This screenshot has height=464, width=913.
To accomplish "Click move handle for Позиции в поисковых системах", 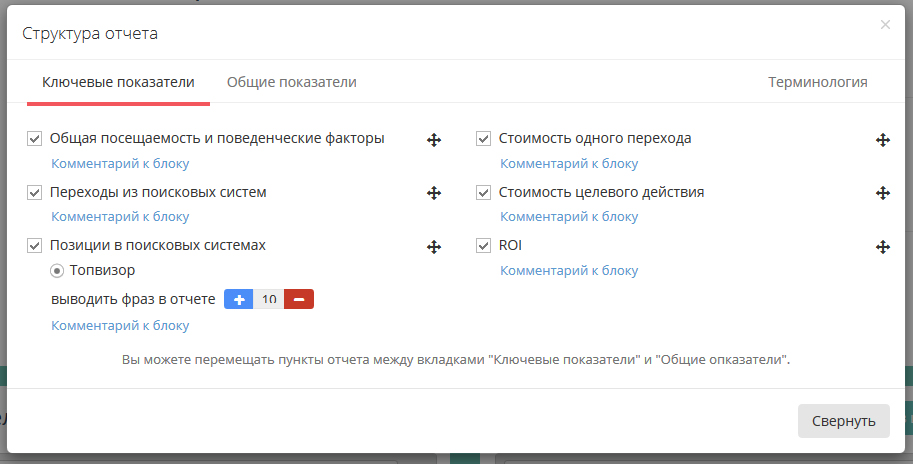I will (x=434, y=247).
